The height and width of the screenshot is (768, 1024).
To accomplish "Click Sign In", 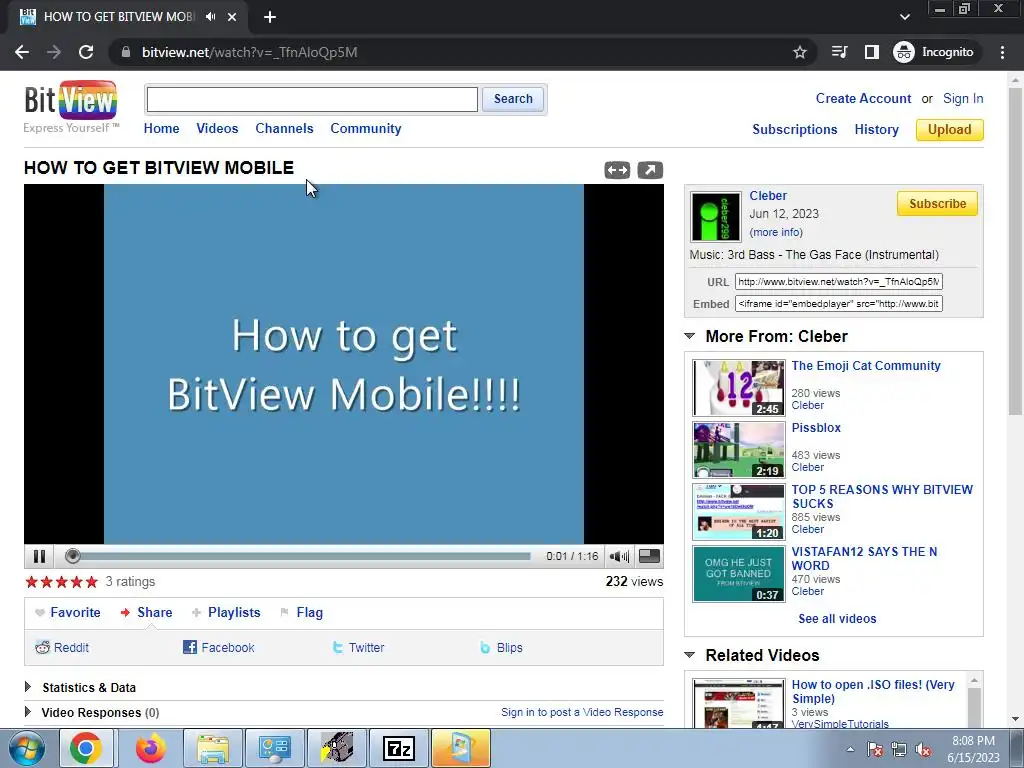I will pos(963,99).
